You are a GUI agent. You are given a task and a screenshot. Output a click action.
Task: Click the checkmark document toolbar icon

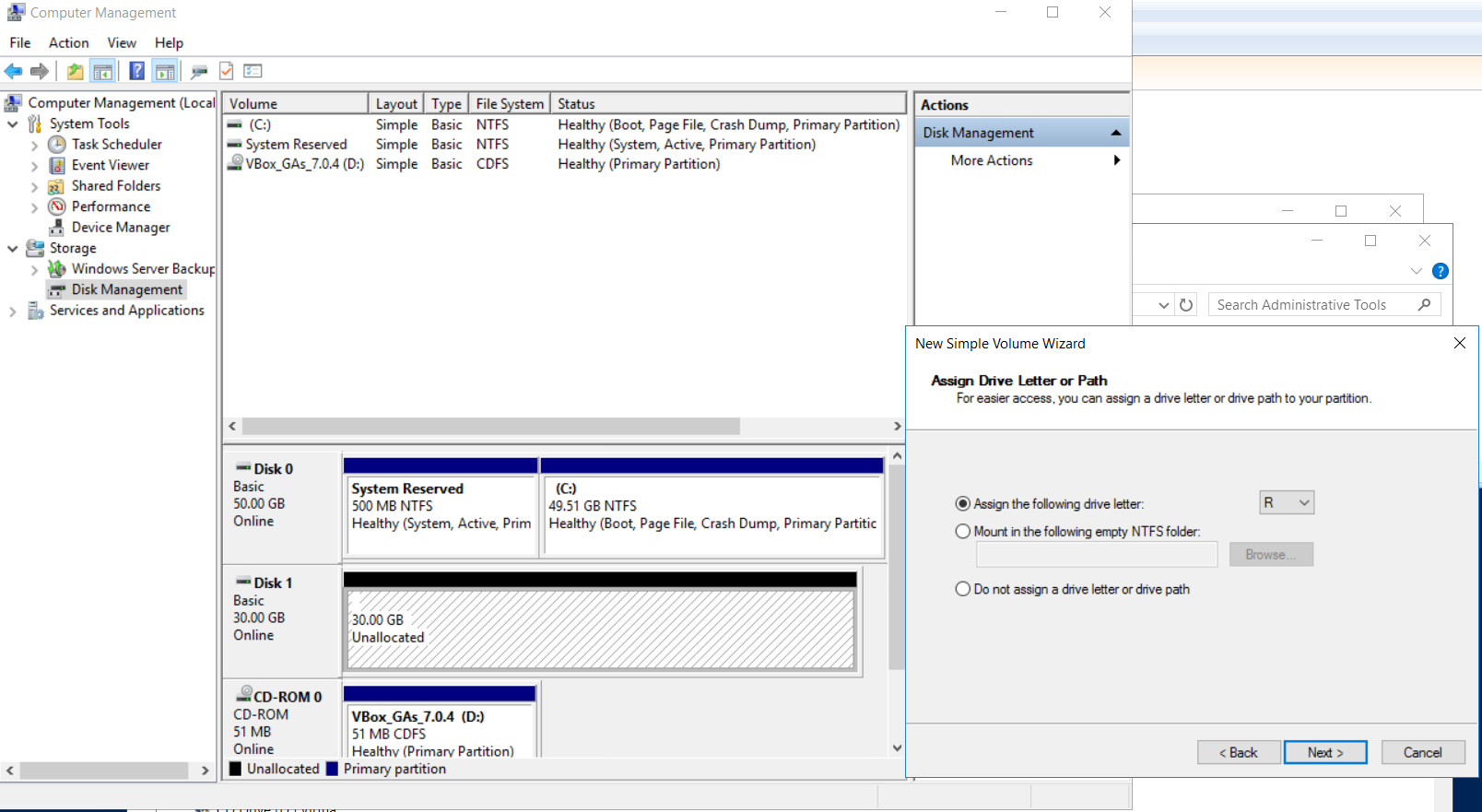[226, 71]
